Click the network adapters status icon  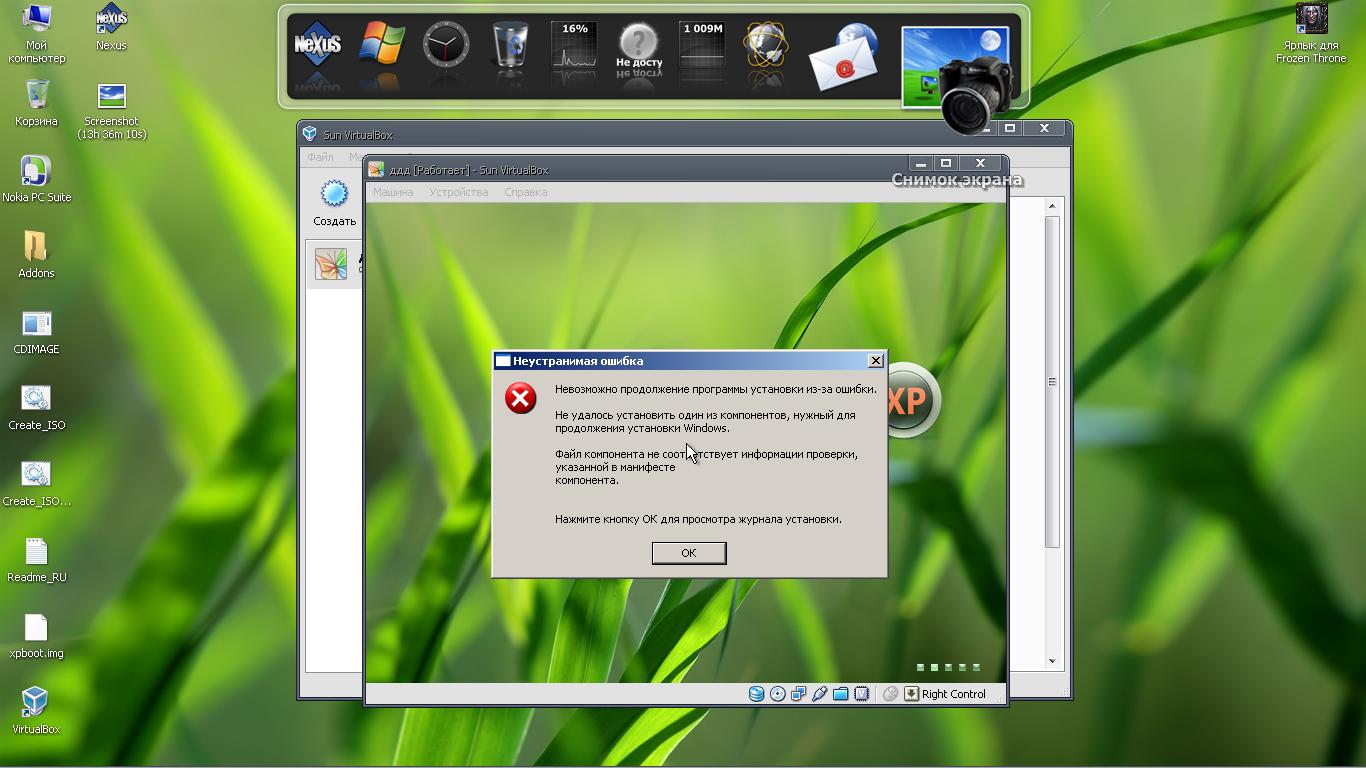click(799, 694)
